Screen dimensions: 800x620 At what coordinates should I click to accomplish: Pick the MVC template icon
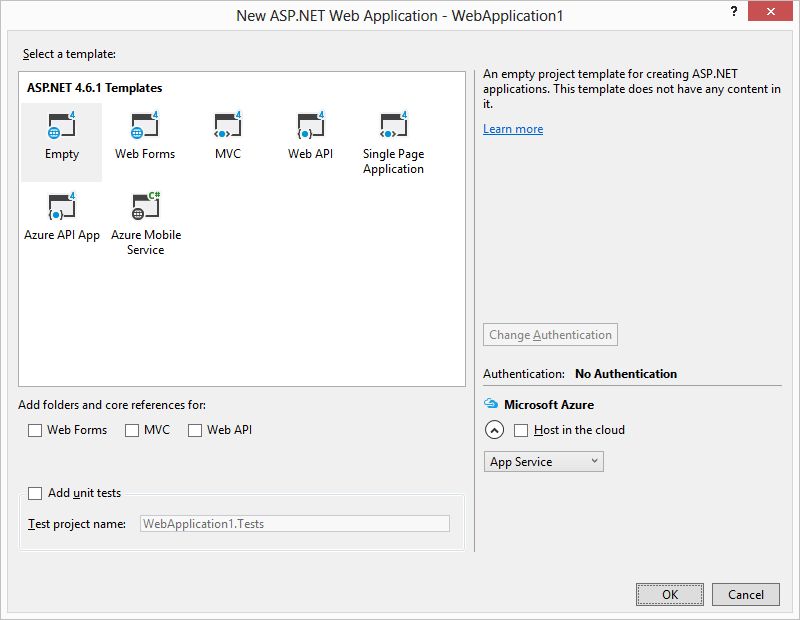tap(228, 125)
